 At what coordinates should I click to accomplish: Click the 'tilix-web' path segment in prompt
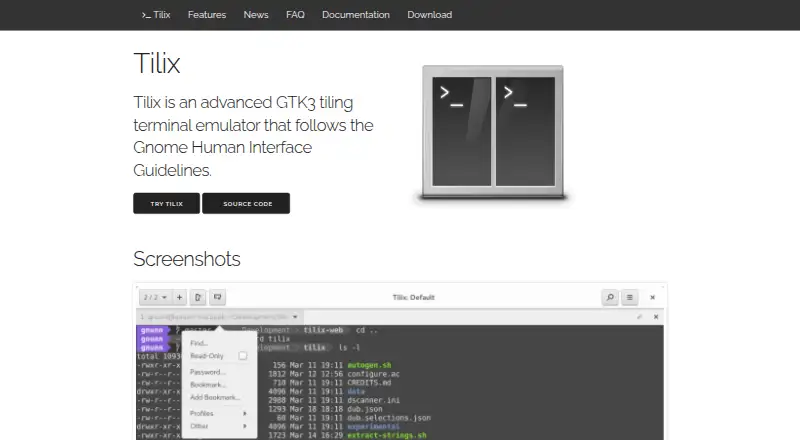coord(323,330)
